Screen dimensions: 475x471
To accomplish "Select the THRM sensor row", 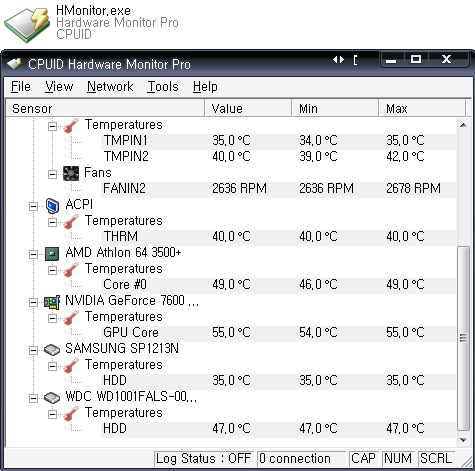I will tap(278, 237).
